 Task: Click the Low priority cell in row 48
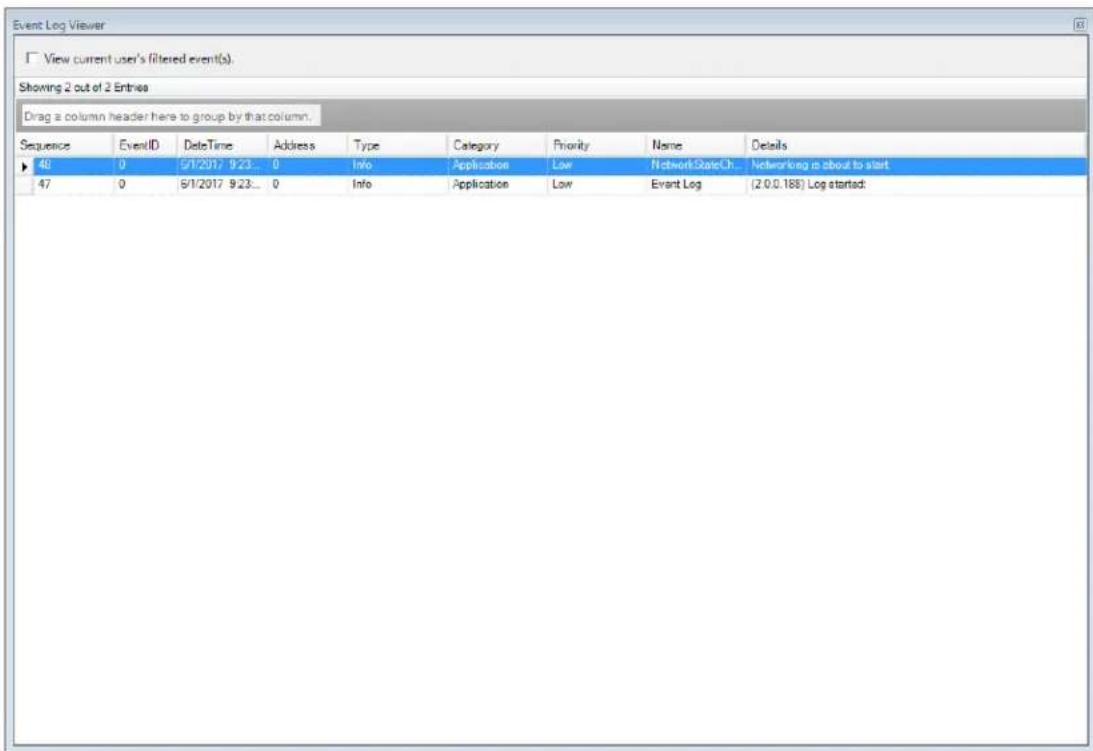point(597,166)
